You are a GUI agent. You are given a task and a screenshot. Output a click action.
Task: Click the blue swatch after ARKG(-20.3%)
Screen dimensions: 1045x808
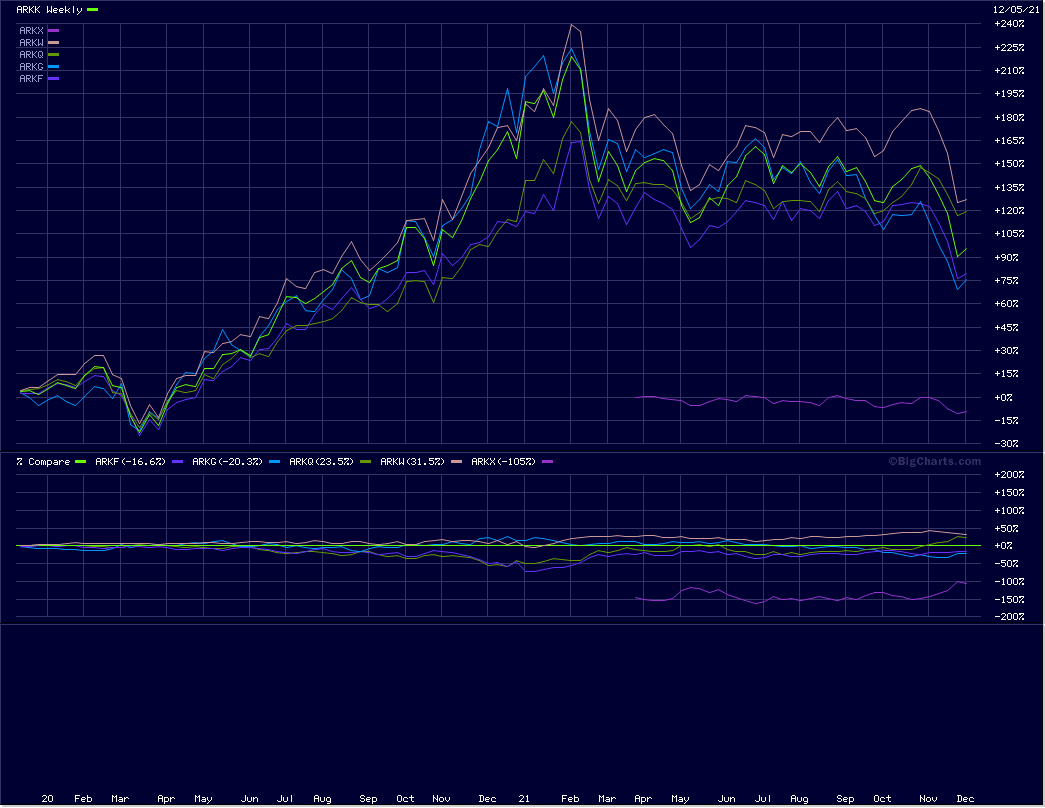click(275, 462)
